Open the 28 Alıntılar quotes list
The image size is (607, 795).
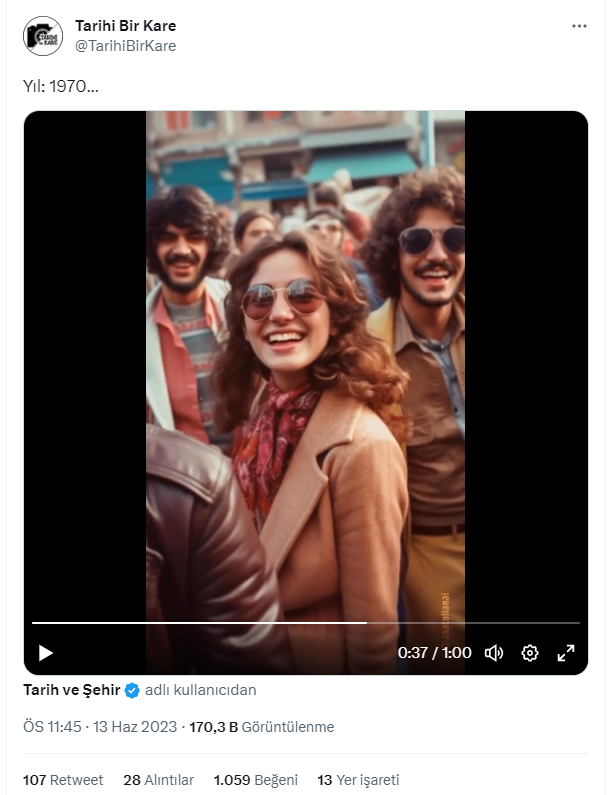tap(158, 779)
